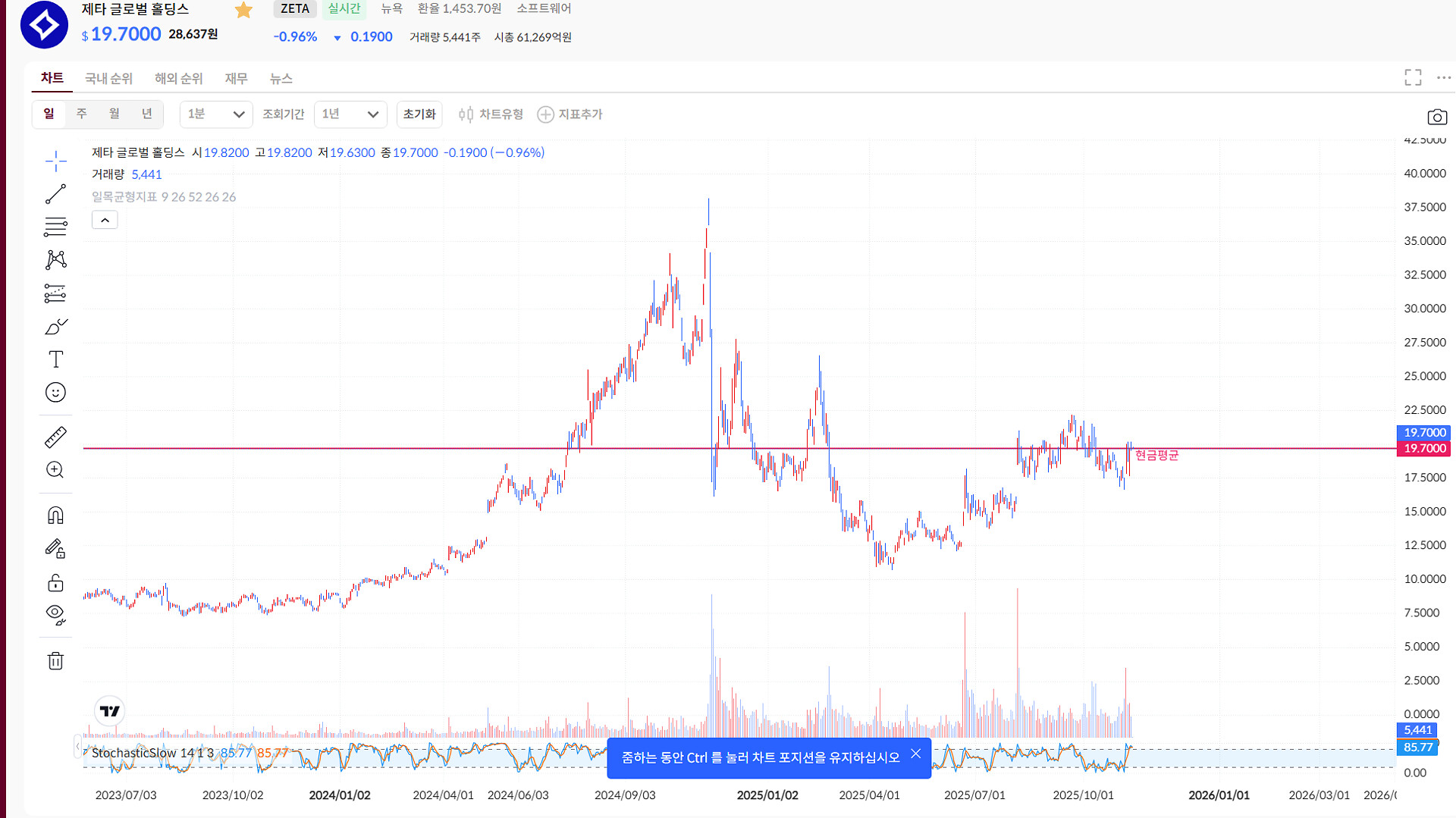Click the ZETA ticker badge
This screenshot has height=818, width=1456.
click(x=295, y=8)
